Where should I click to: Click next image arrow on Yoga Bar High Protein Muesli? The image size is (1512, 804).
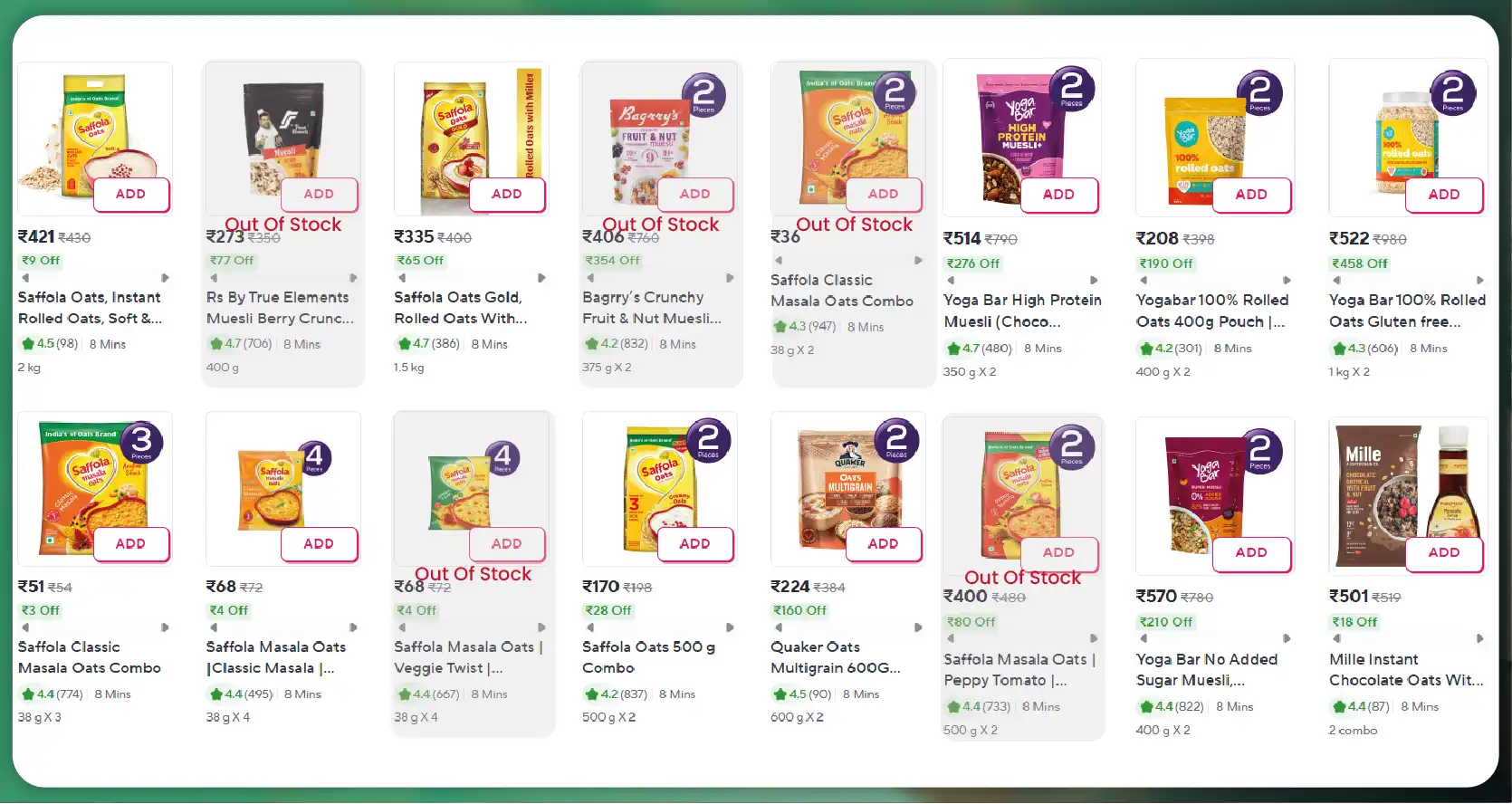(1094, 281)
